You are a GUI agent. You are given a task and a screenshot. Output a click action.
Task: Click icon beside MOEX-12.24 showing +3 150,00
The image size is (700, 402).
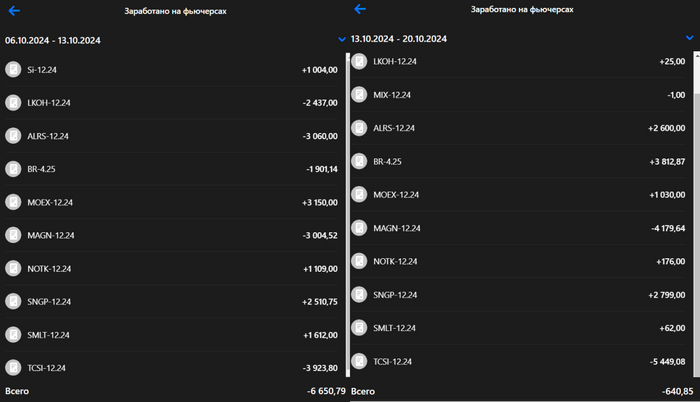pyautogui.click(x=13, y=202)
